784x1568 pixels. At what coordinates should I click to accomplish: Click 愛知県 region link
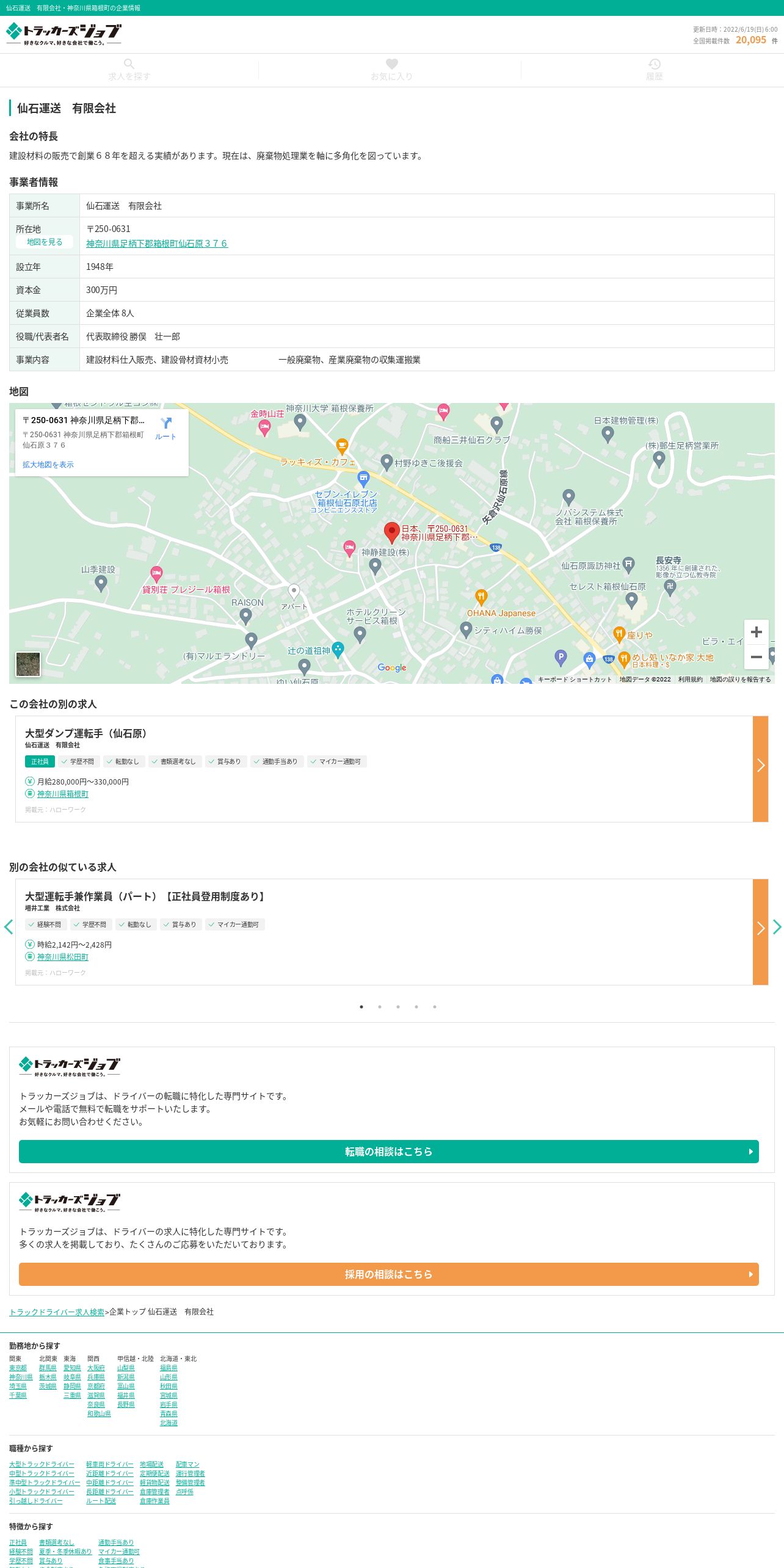click(x=72, y=1368)
